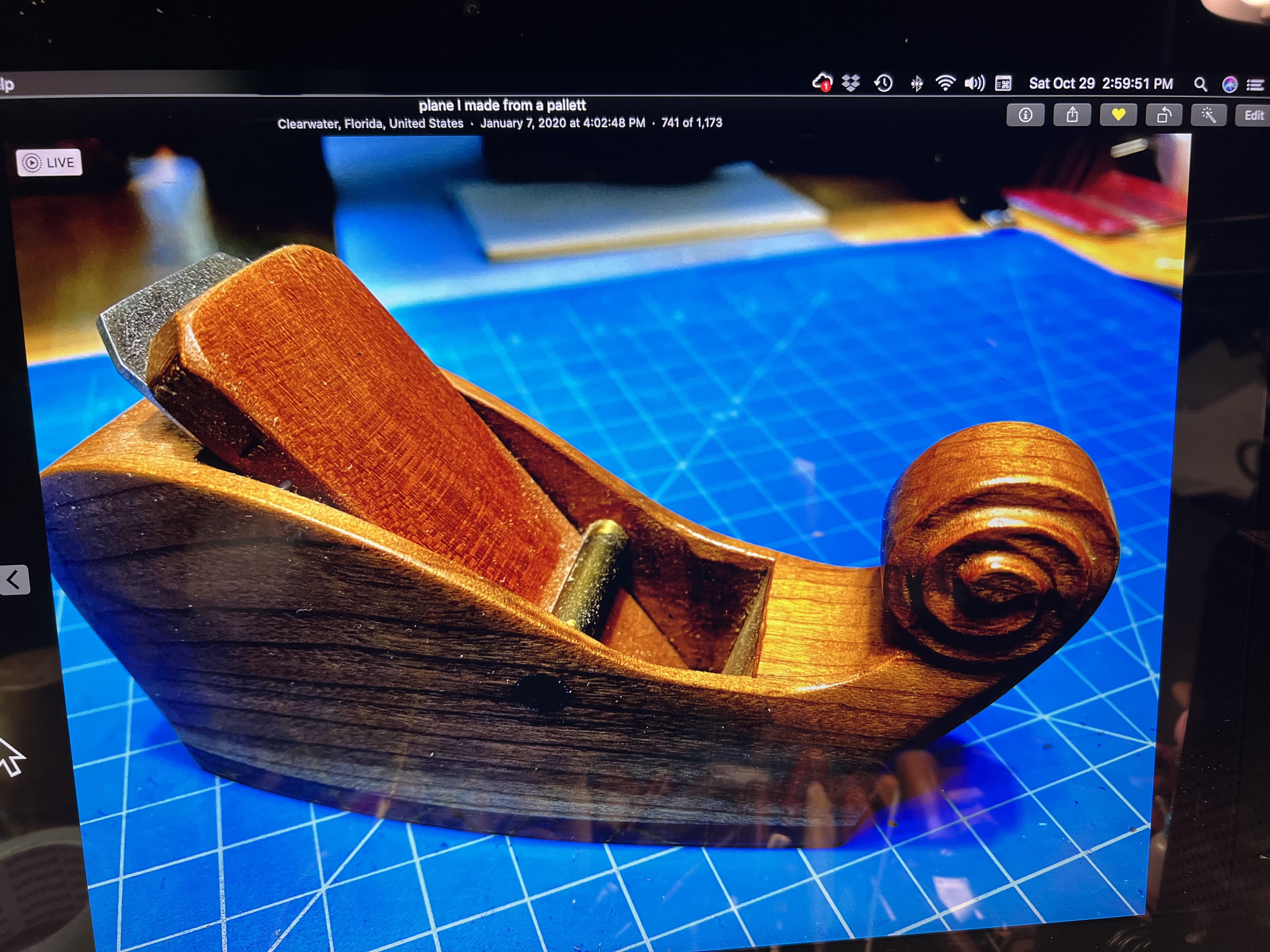
Task: Open Spotlight search
Action: (1200, 84)
